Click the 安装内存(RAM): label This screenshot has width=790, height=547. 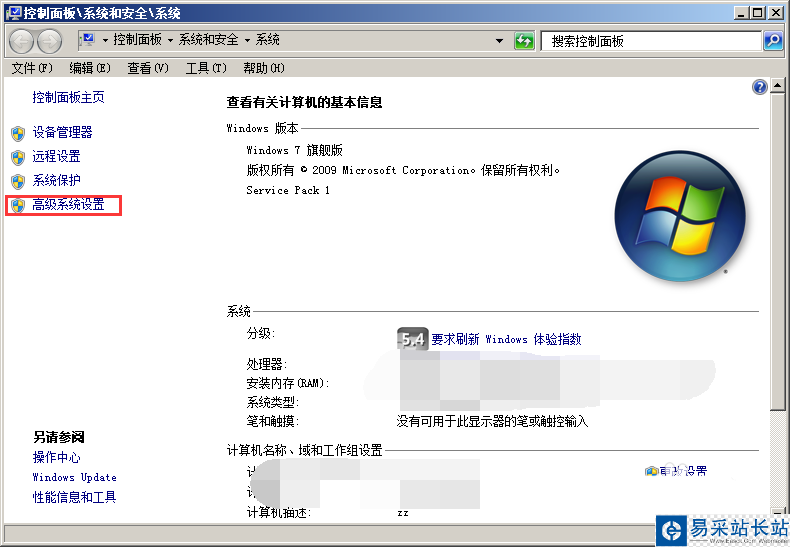(288, 383)
